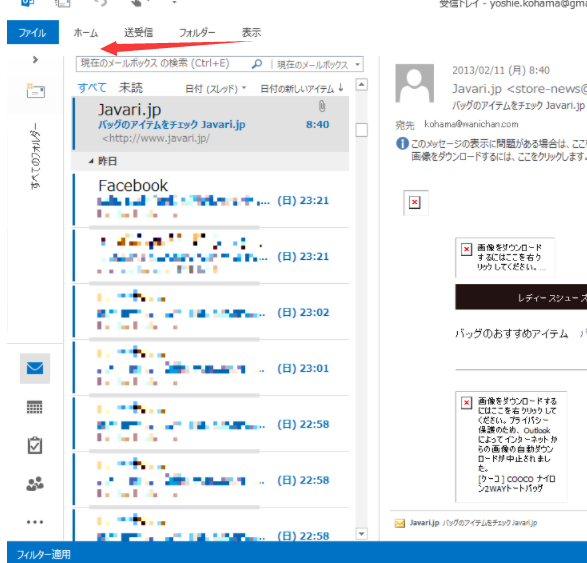Open Calendar view in navigation bar
Viewport: 587px width, 563px height.
[35, 407]
